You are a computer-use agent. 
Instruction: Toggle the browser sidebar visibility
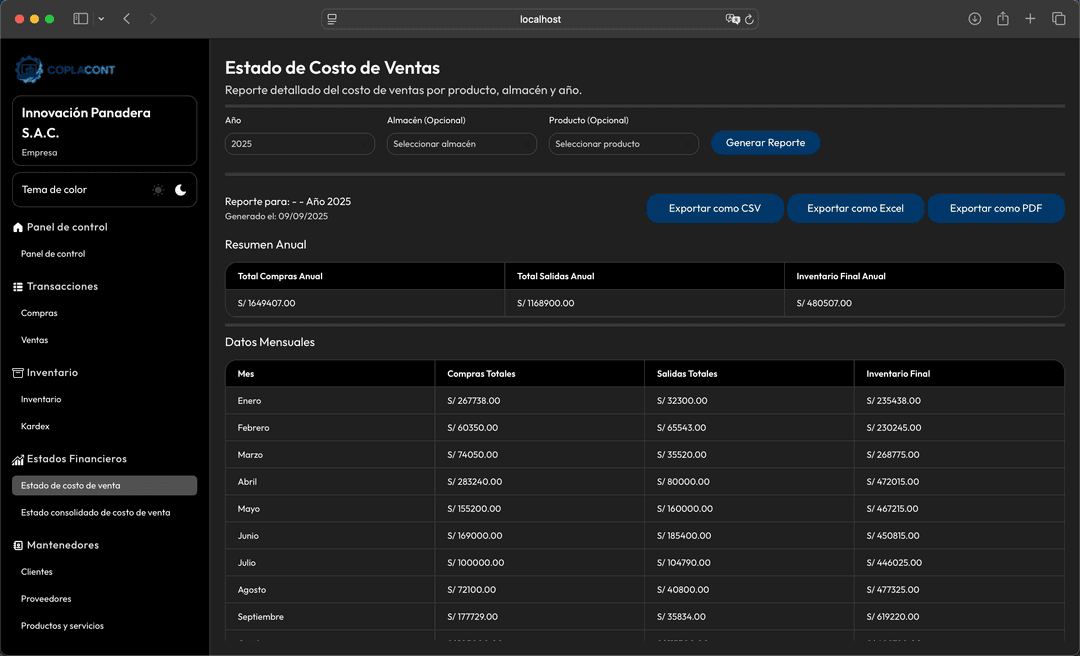pyautogui.click(x=79, y=18)
